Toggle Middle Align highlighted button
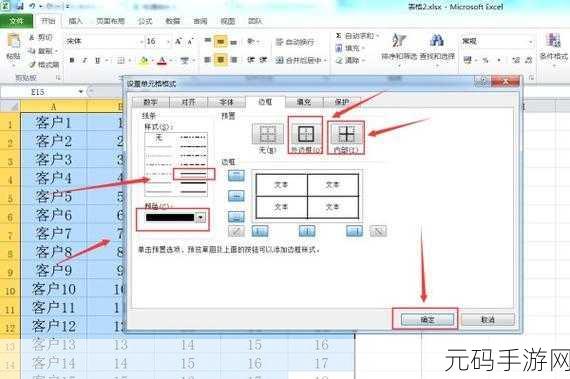Image resolution: width=570 pixels, height=379 pixels. click(x=220, y=41)
